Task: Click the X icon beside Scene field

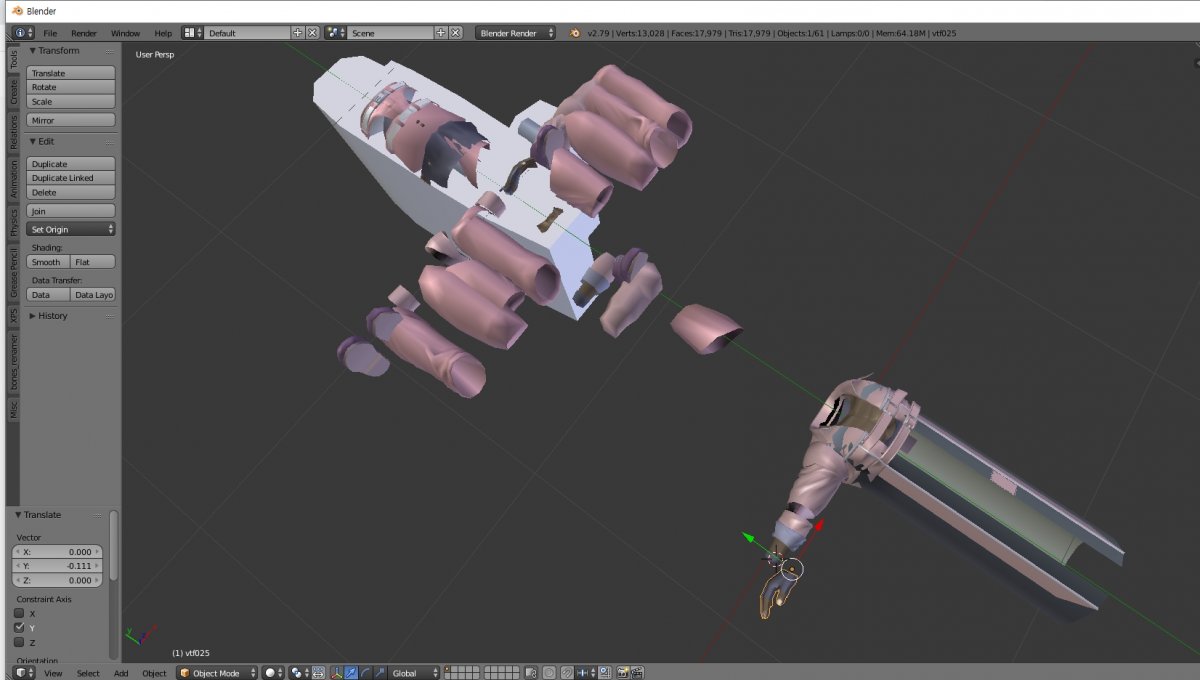Action: 456,33
